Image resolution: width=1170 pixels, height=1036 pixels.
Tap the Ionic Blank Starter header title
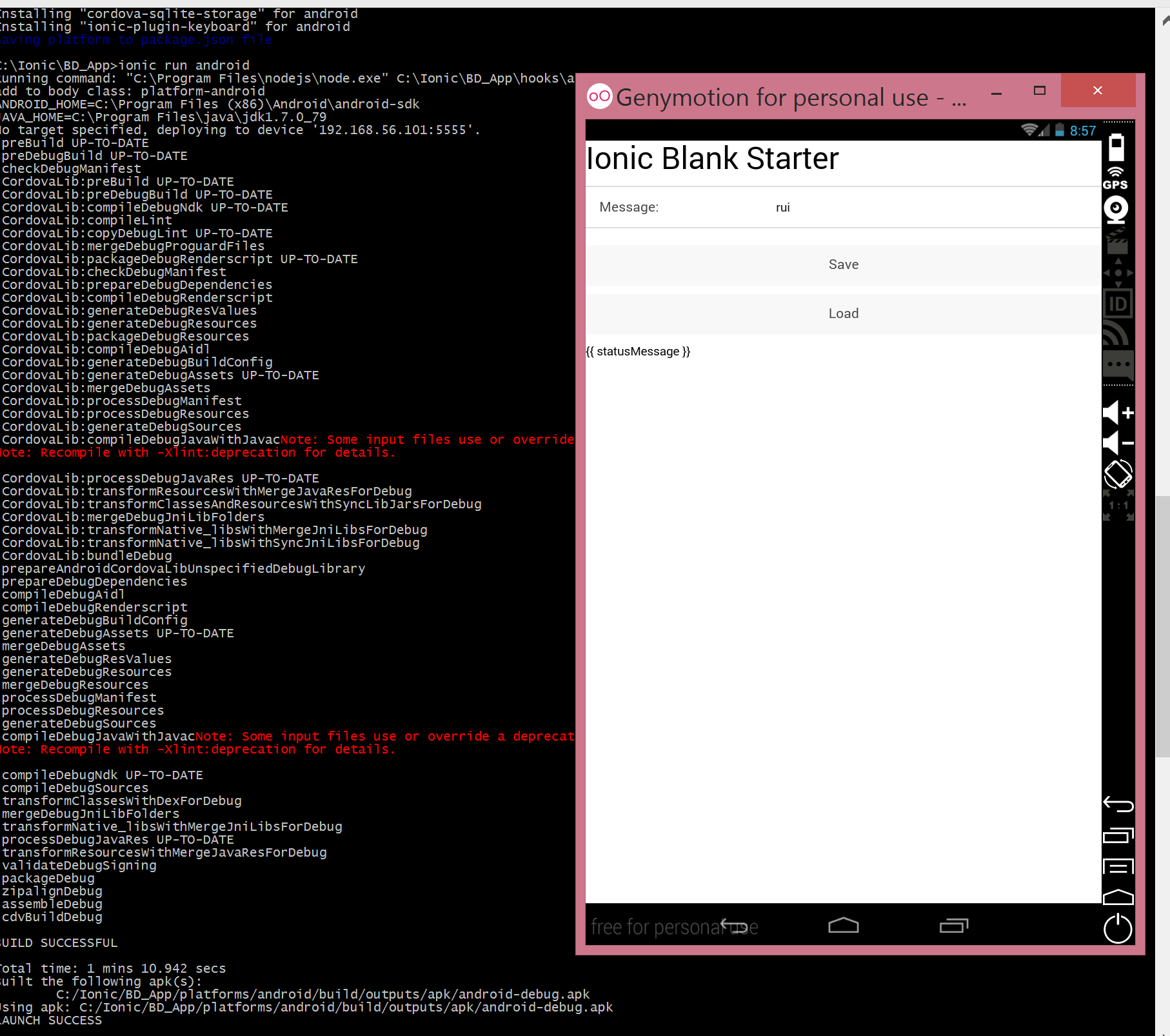pos(712,158)
